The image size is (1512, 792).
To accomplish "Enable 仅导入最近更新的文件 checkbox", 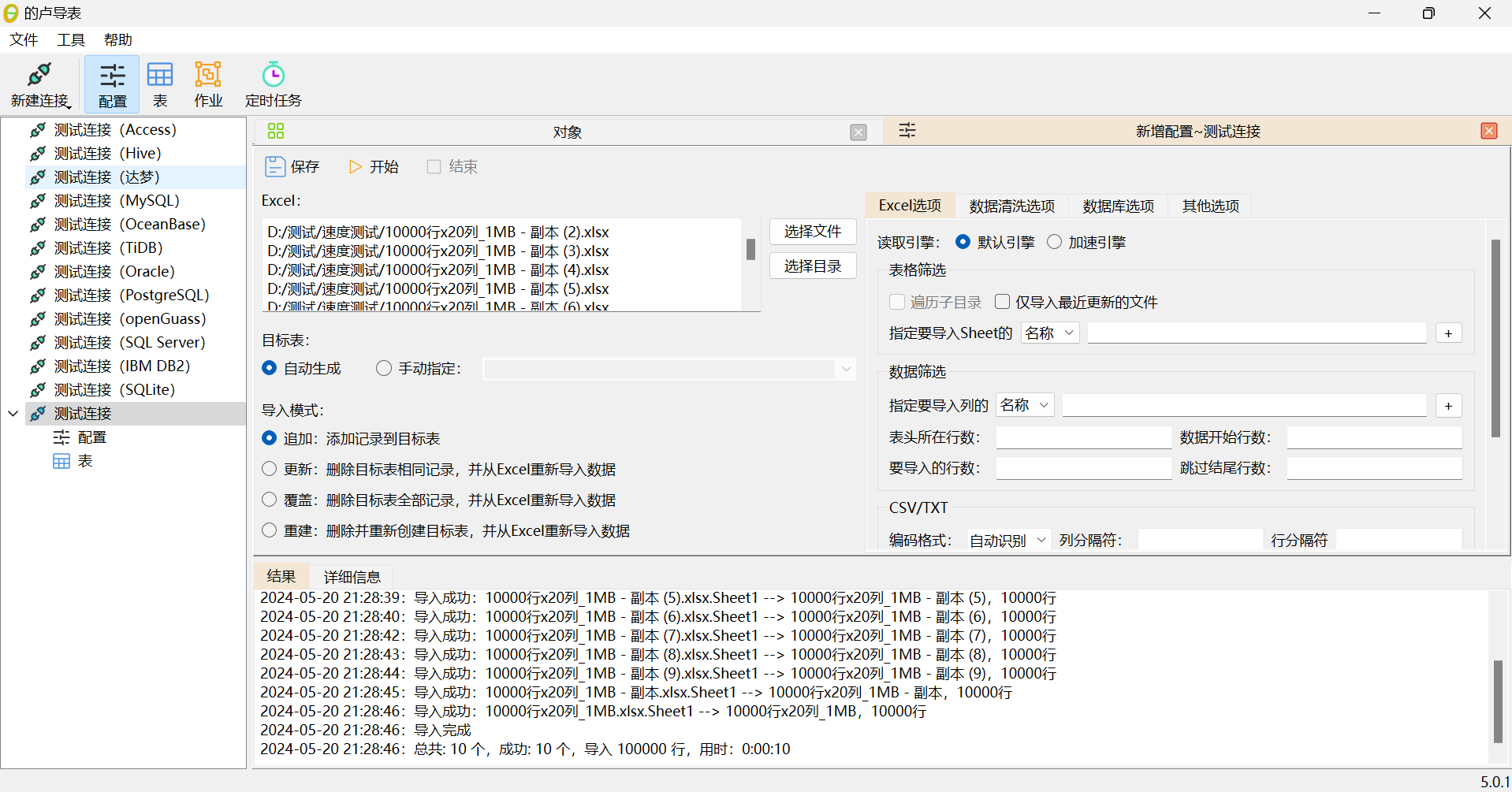I will 1002,302.
